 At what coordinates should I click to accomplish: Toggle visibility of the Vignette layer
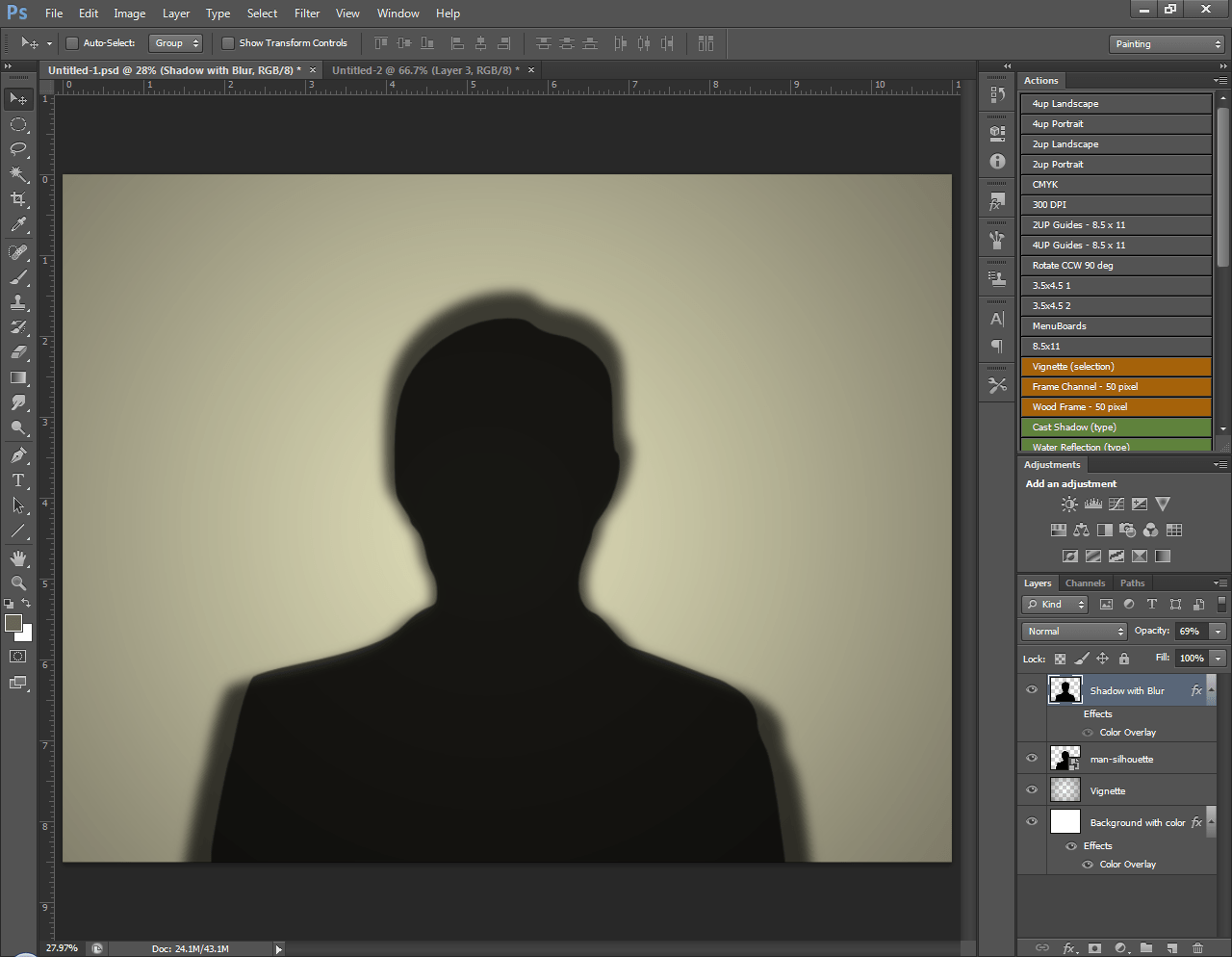point(1032,789)
